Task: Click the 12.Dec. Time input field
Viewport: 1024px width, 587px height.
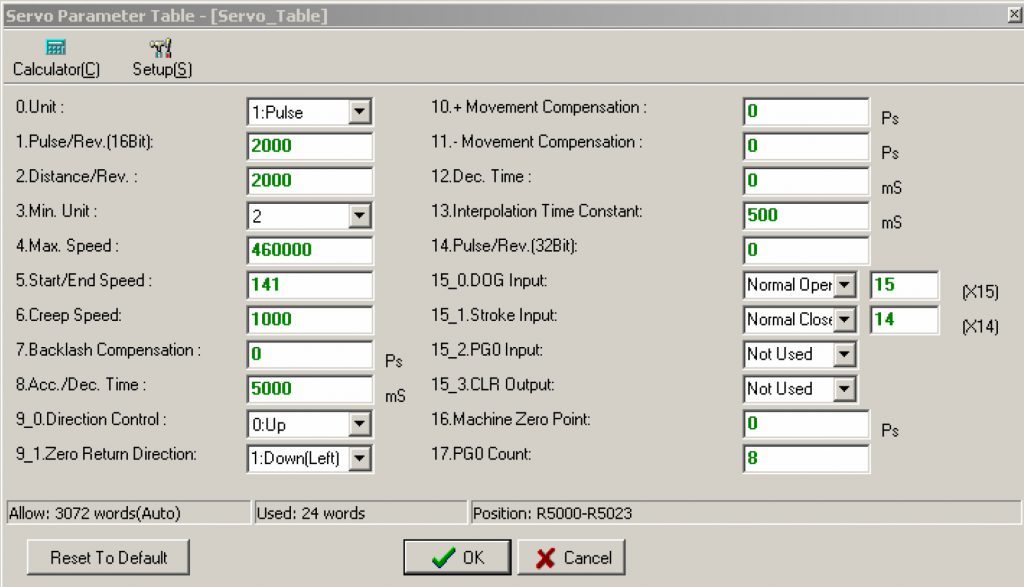Action: (x=806, y=180)
